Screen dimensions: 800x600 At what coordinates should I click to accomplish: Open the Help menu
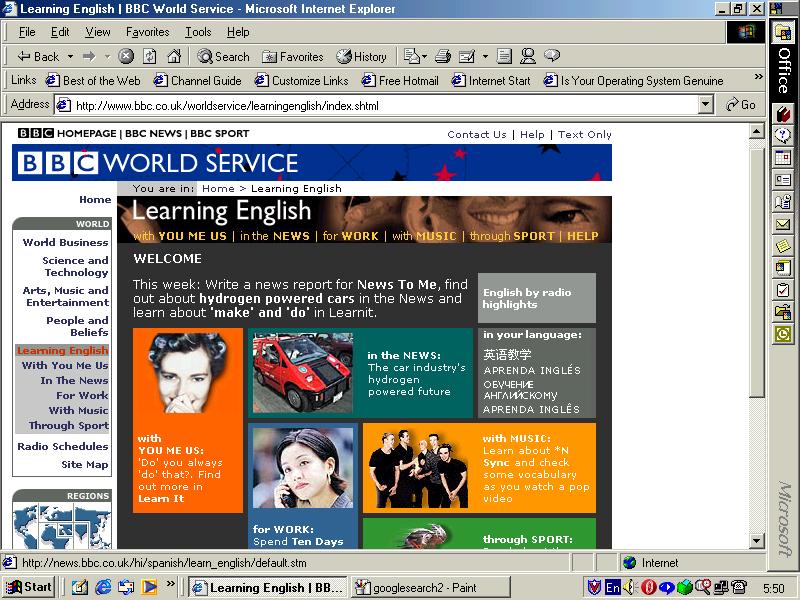238,32
